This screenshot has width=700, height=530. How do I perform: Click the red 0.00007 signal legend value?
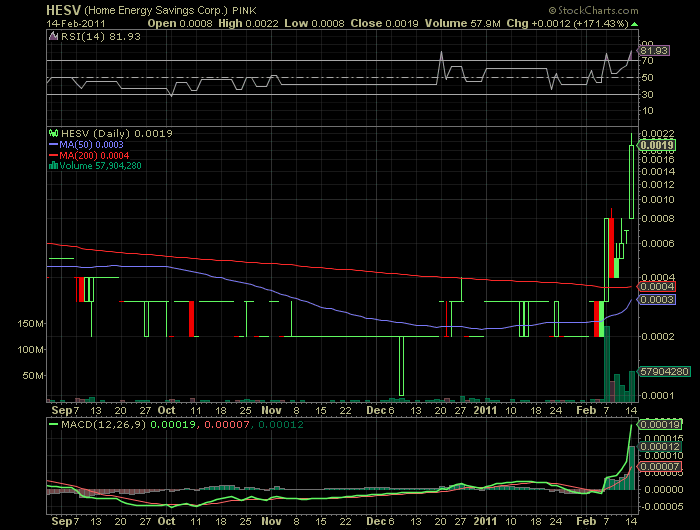pos(227,425)
